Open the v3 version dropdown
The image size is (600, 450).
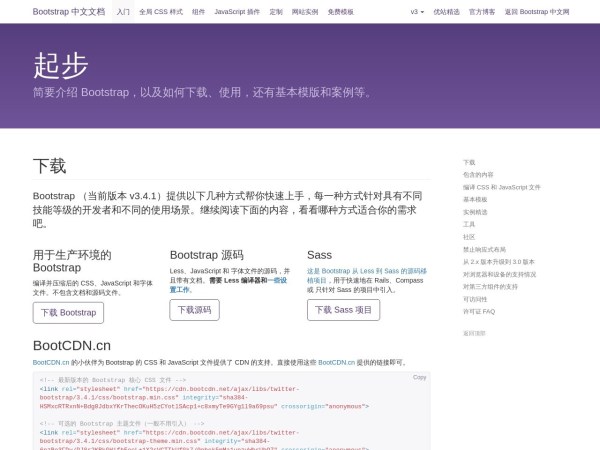coord(415,12)
